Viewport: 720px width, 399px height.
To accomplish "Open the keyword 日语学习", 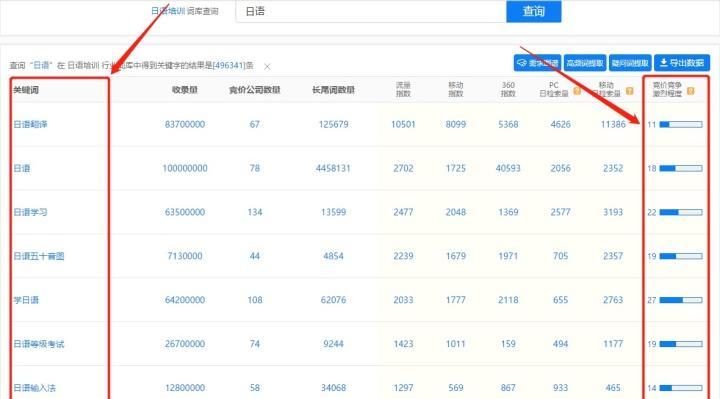I will (x=30, y=212).
